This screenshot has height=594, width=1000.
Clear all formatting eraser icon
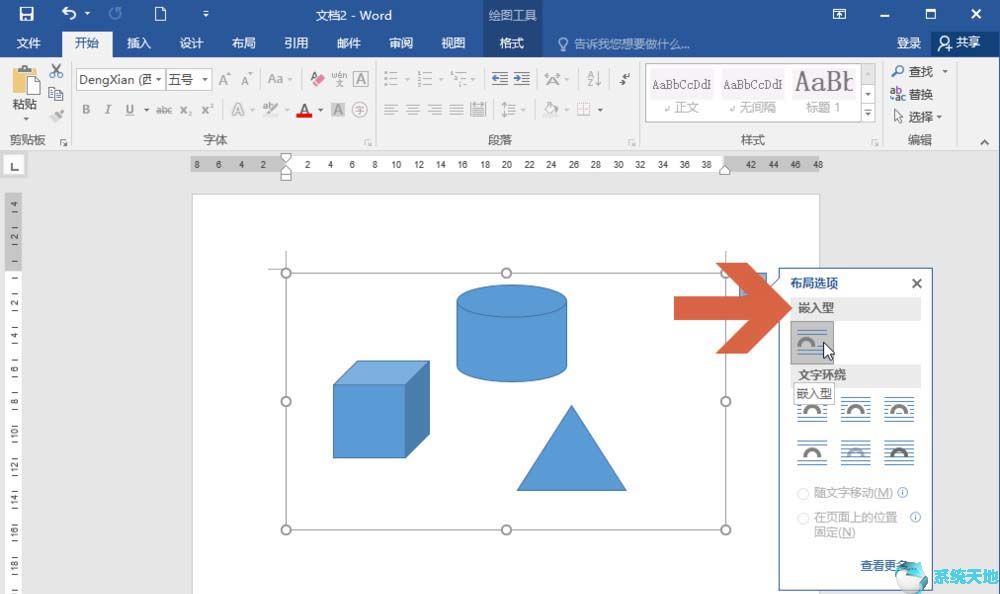coord(317,79)
